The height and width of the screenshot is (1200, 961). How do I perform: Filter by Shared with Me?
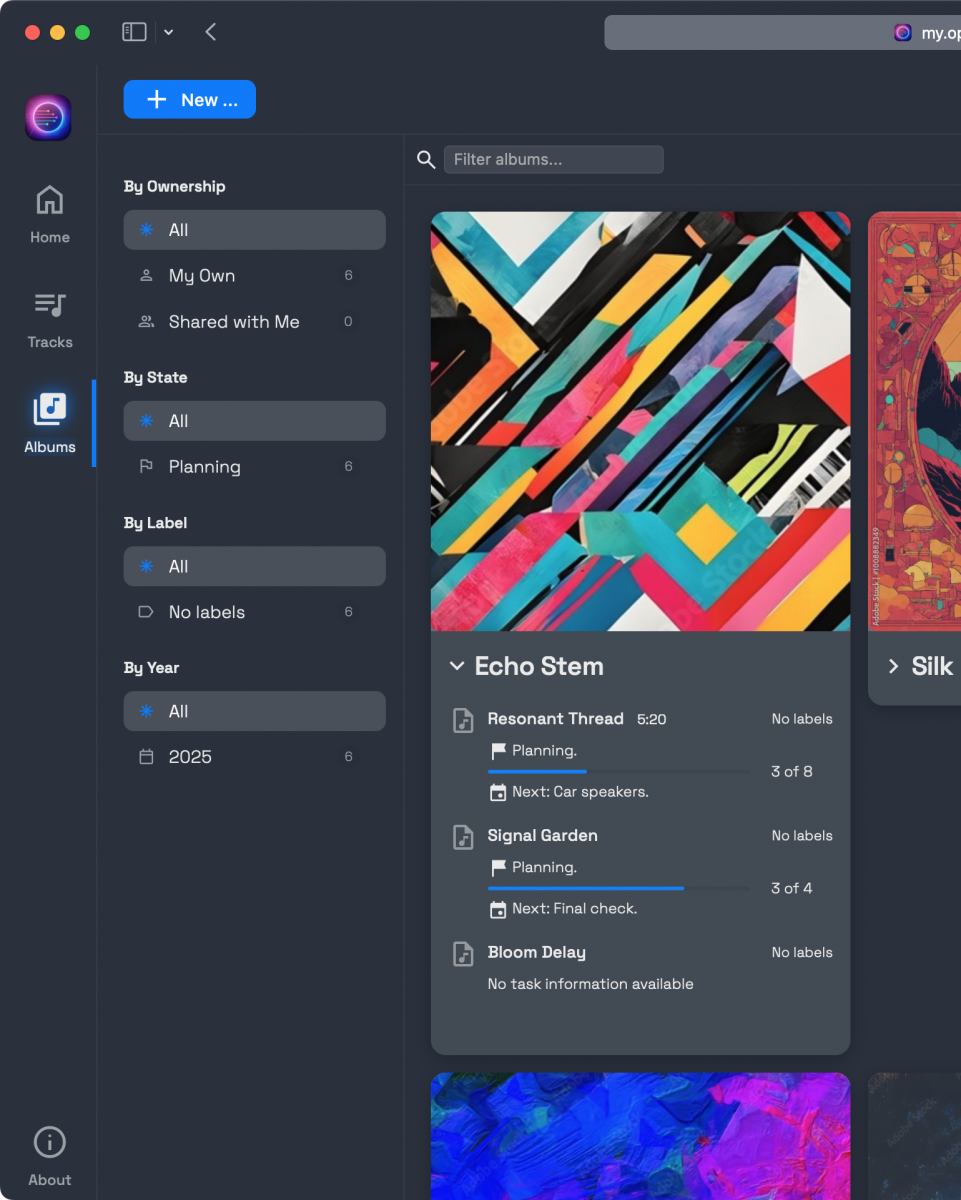click(x=255, y=322)
